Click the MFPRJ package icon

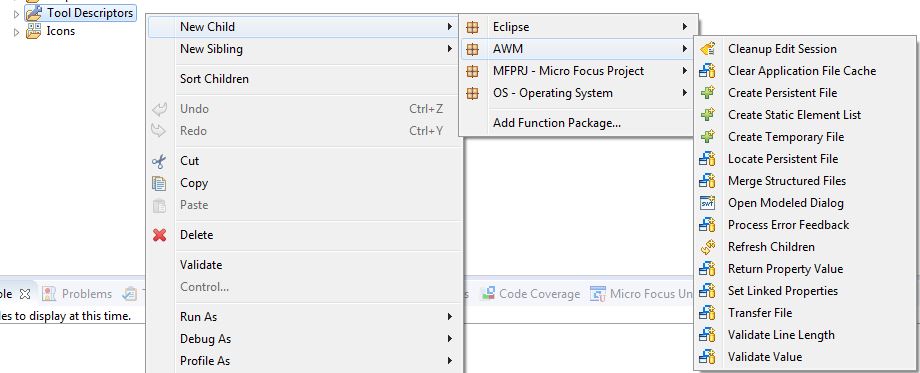(x=472, y=71)
